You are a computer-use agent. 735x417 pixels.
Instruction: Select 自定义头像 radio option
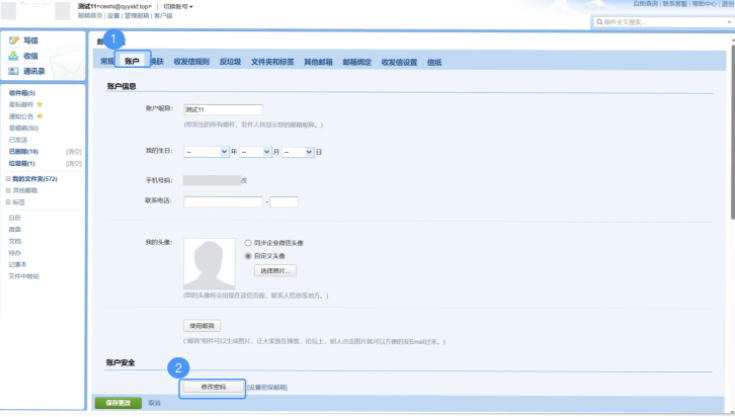[x=248, y=255]
